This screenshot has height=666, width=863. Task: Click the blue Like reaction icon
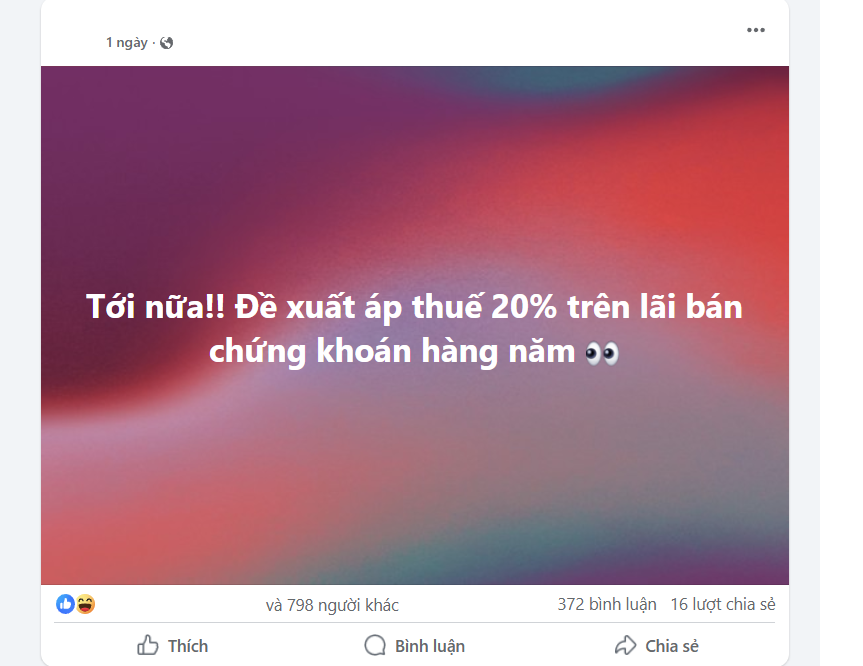[65, 604]
